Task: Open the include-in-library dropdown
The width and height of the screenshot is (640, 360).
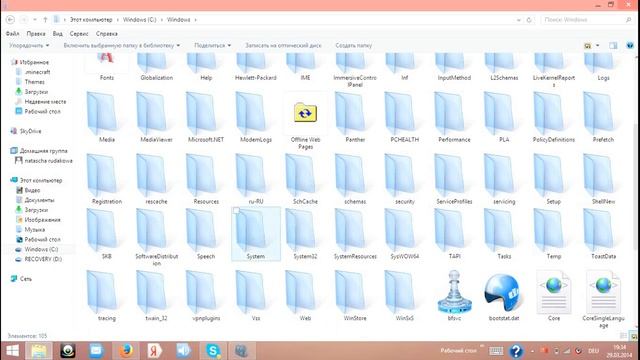Action: [x=122, y=45]
